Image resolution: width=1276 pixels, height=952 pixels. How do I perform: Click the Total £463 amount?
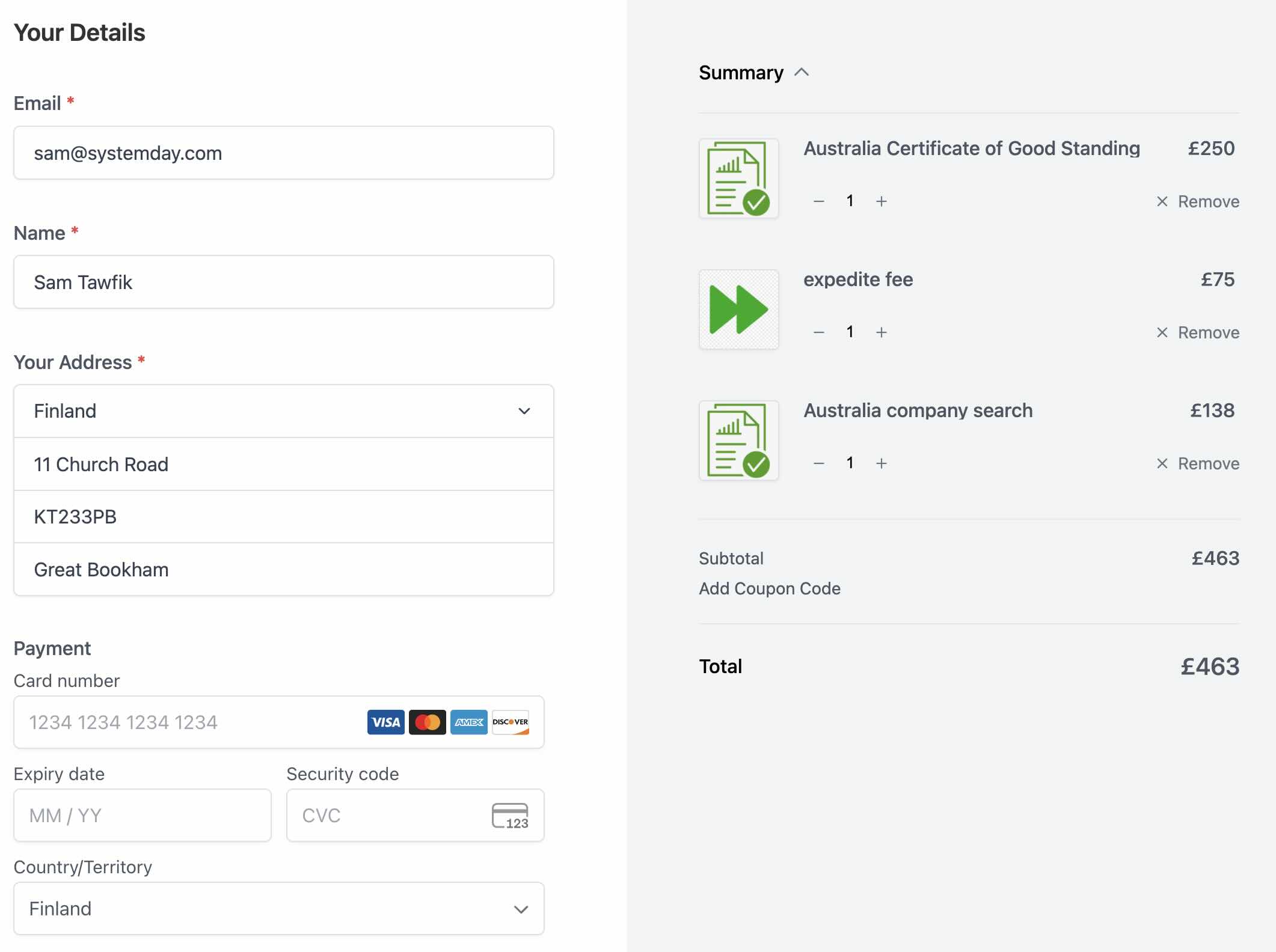[1210, 667]
